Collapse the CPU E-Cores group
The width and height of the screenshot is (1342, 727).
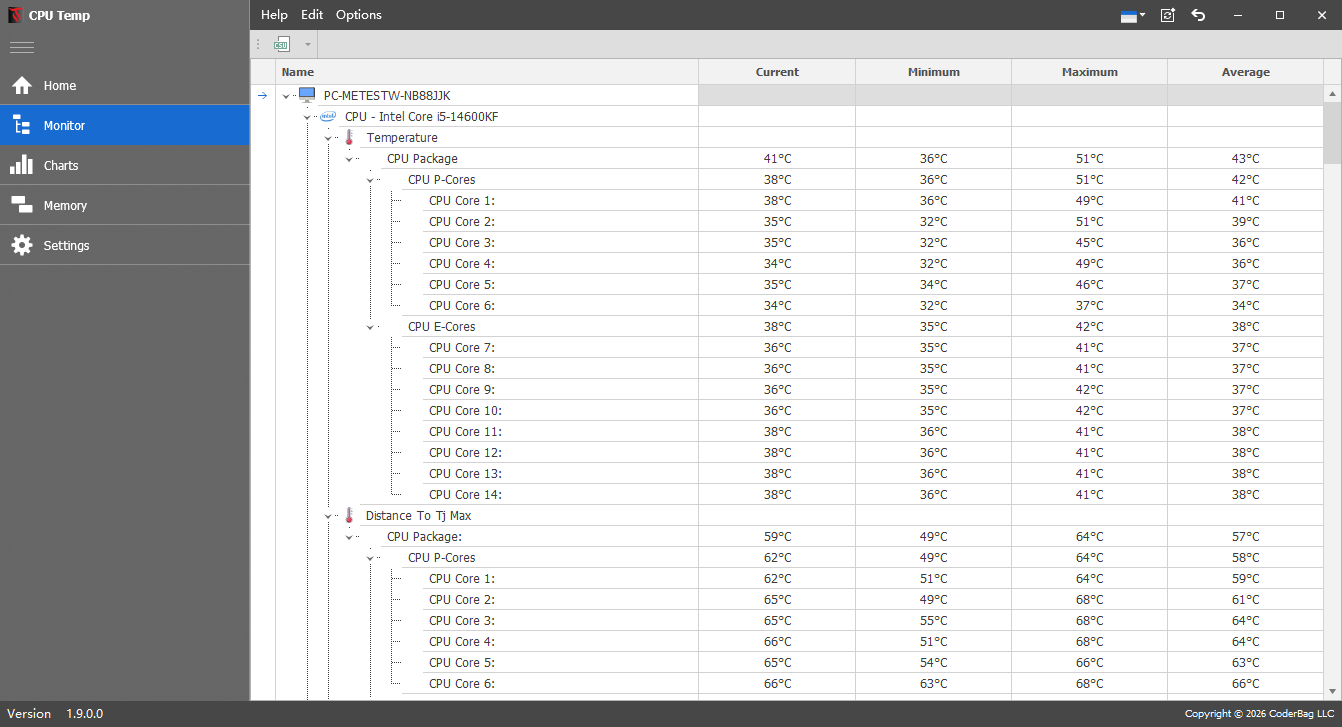[370, 327]
